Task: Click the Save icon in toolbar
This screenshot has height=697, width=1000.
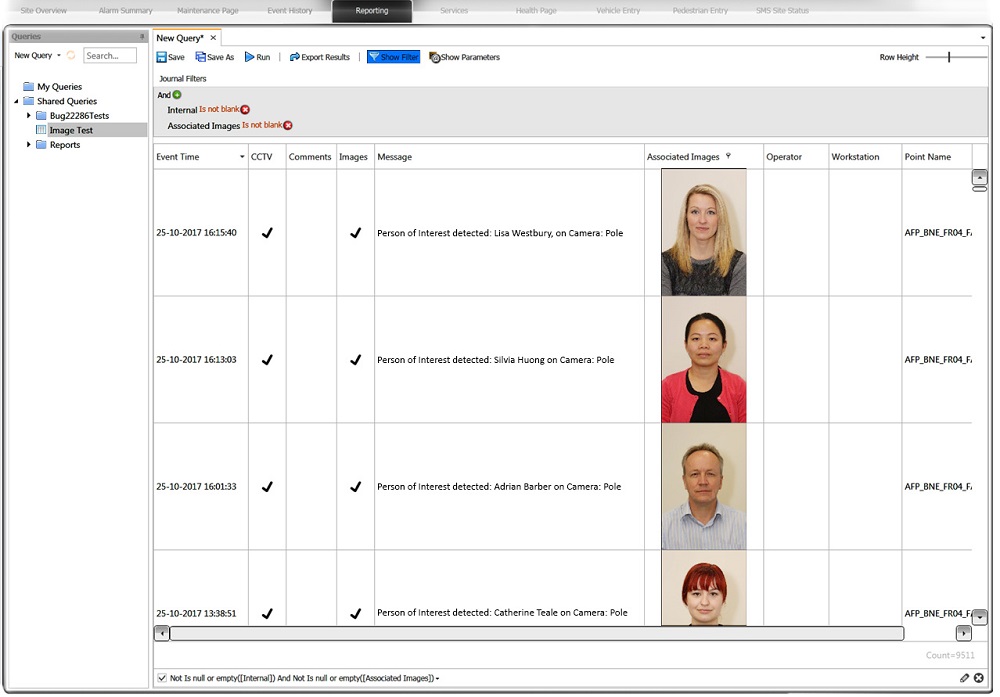Action: point(162,57)
